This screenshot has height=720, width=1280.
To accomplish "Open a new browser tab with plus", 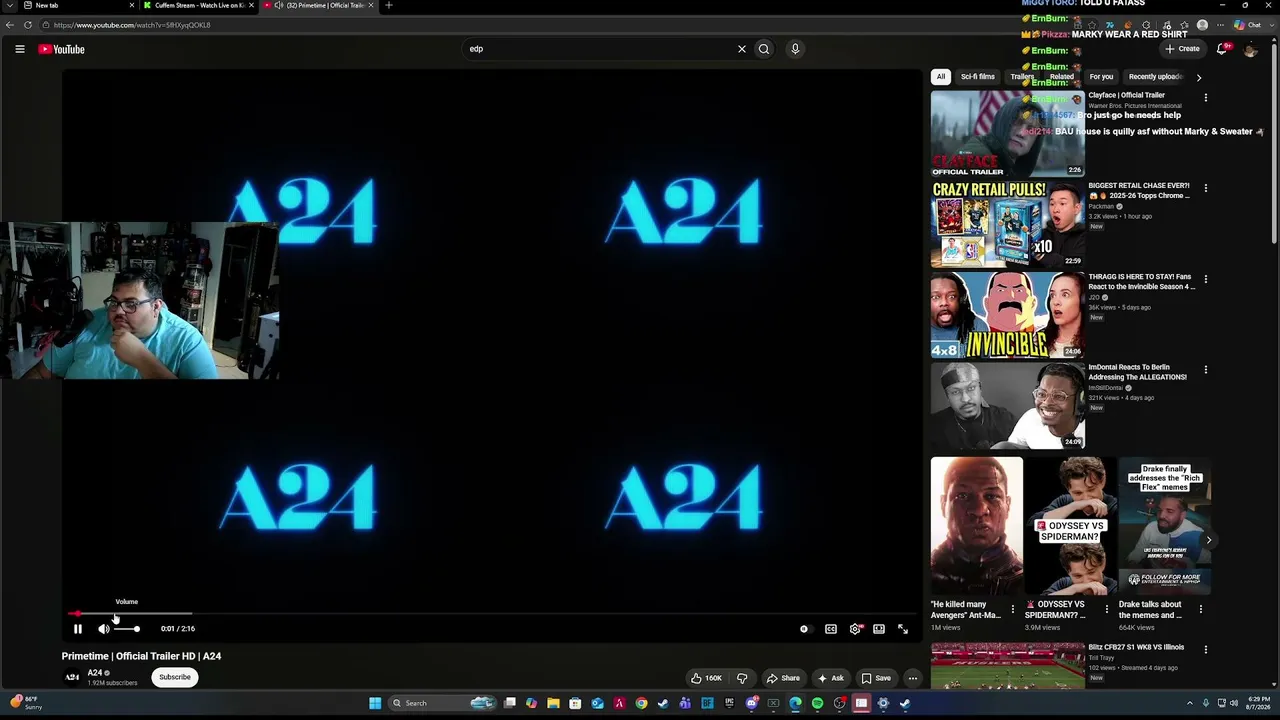I will (388, 5).
